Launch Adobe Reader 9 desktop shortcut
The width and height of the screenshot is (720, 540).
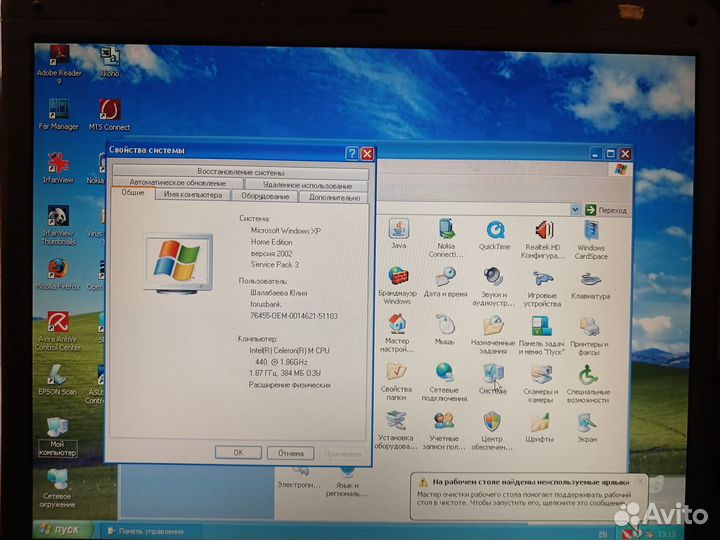(59, 64)
